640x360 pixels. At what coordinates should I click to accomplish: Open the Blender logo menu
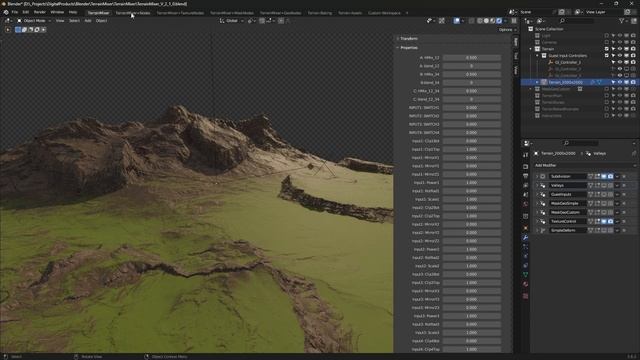[6, 12]
